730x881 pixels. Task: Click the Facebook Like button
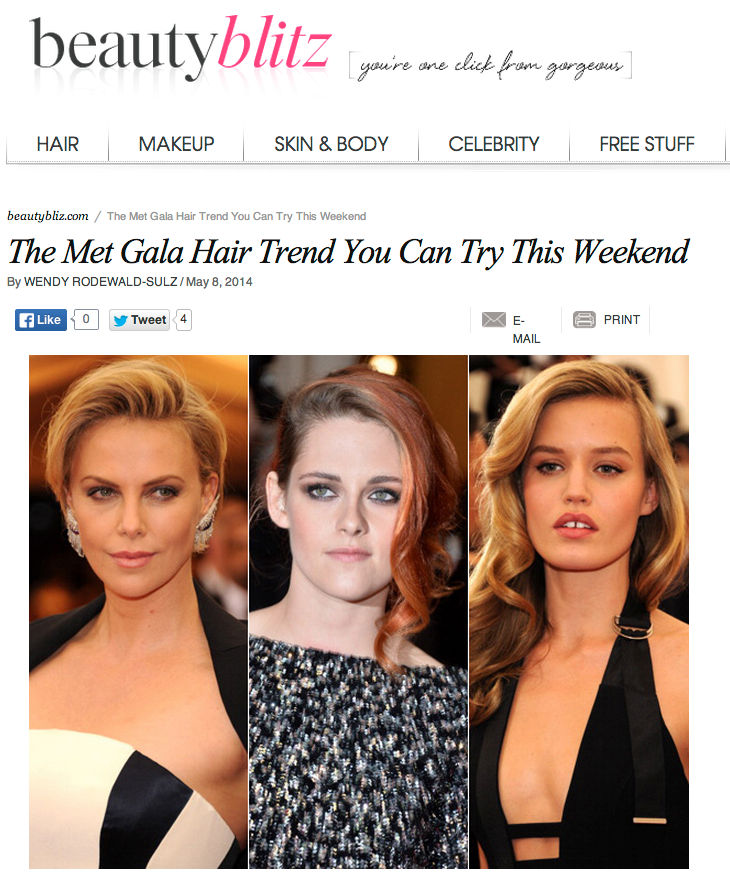(40, 320)
